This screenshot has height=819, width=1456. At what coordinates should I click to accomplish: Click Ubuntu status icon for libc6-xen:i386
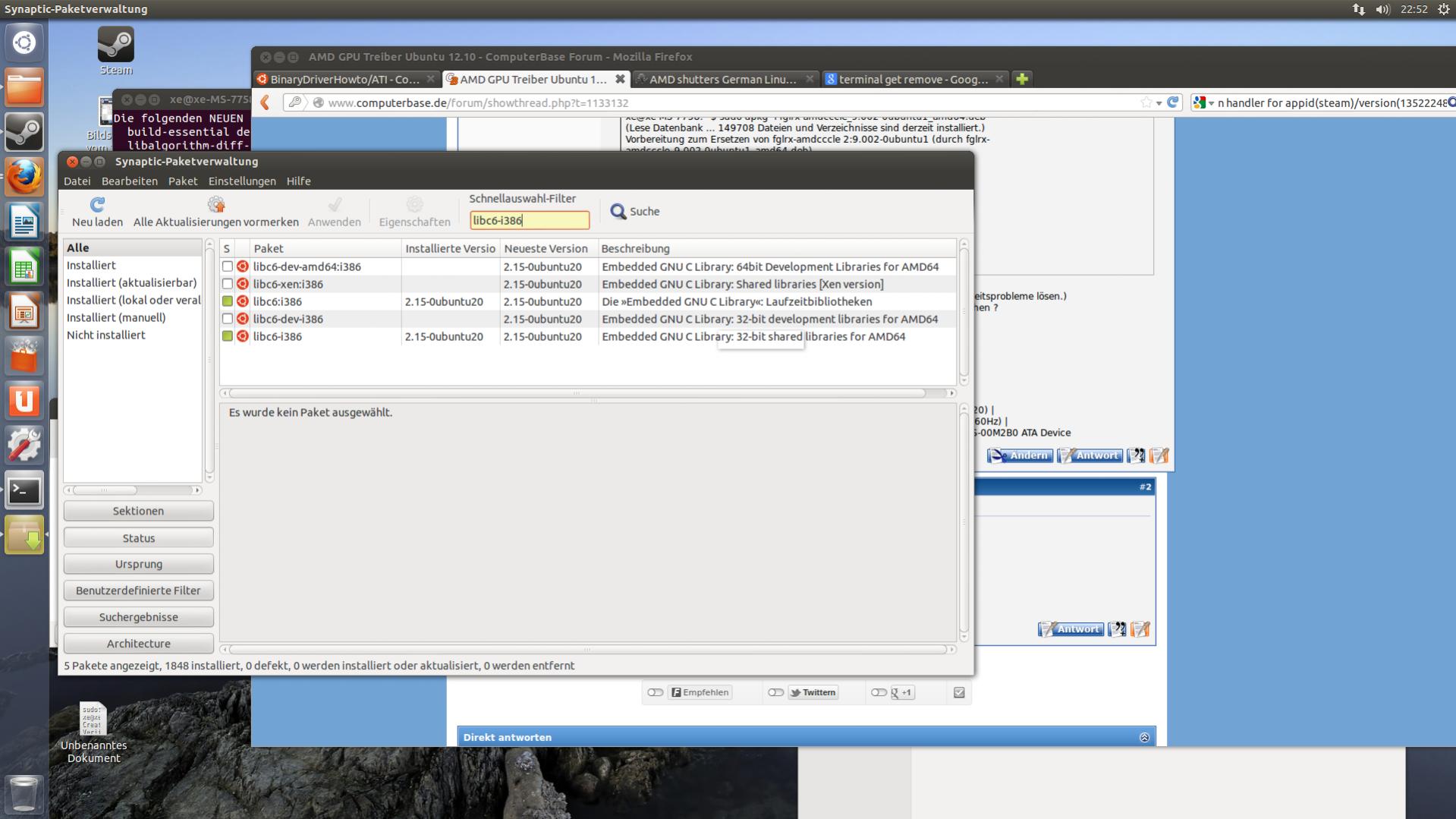click(243, 284)
